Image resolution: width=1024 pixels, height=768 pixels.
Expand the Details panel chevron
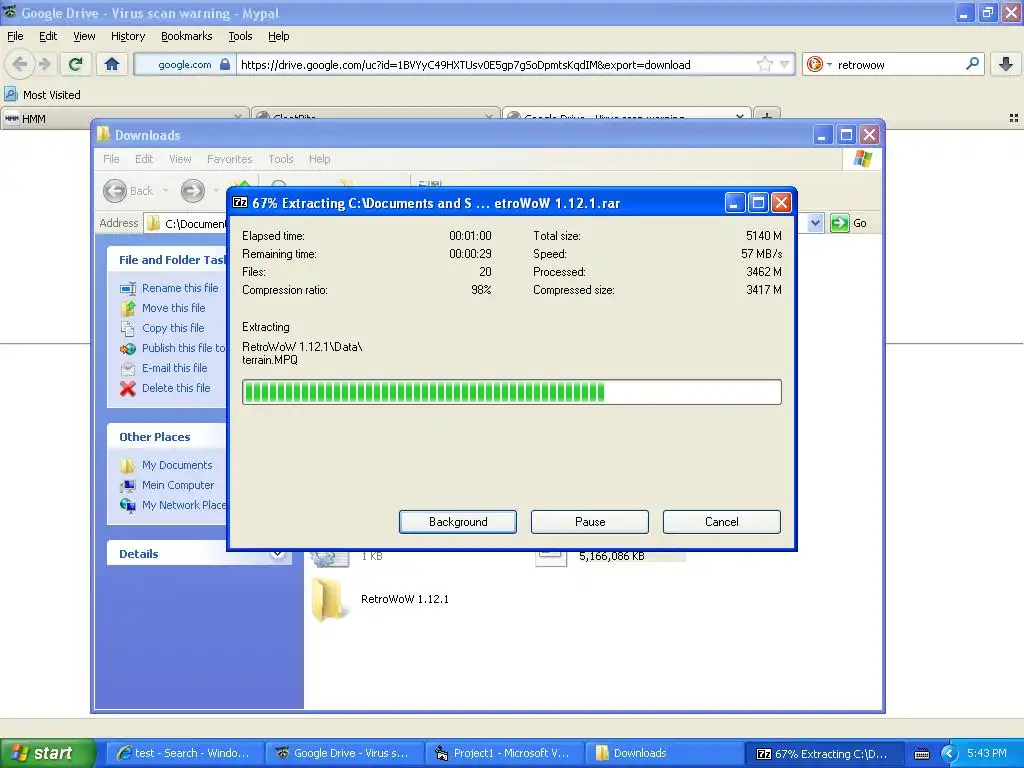point(277,554)
